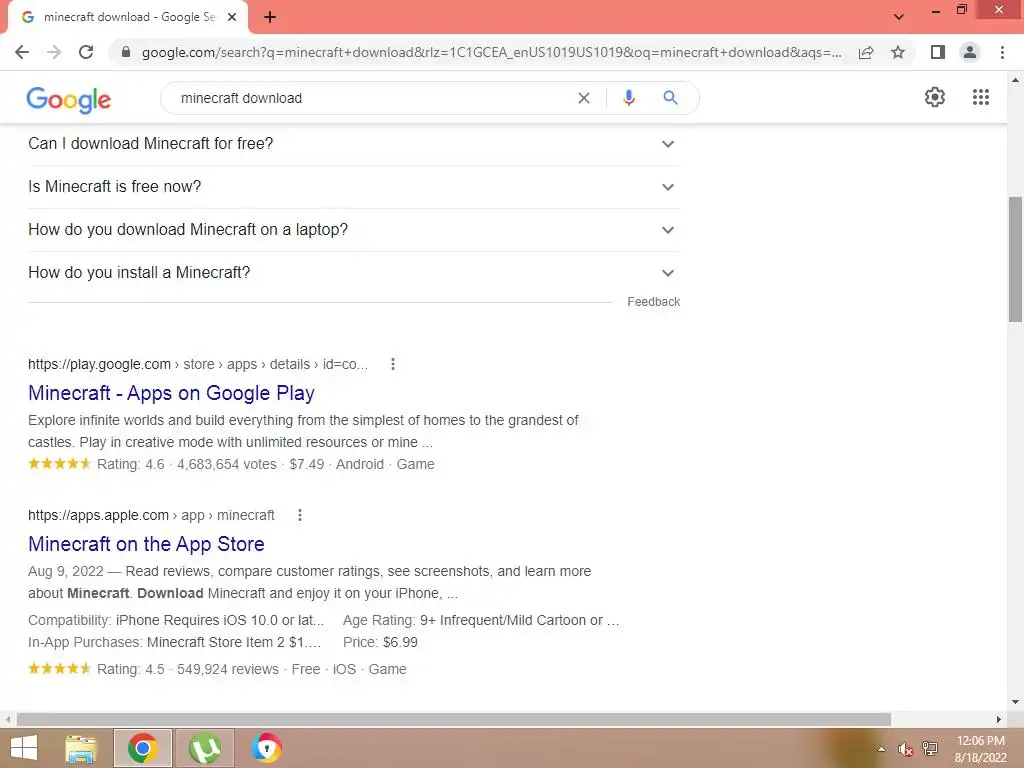Viewport: 1024px width, 768px height.
Task: Click the browser forward arrow
Action: [54, 52]
